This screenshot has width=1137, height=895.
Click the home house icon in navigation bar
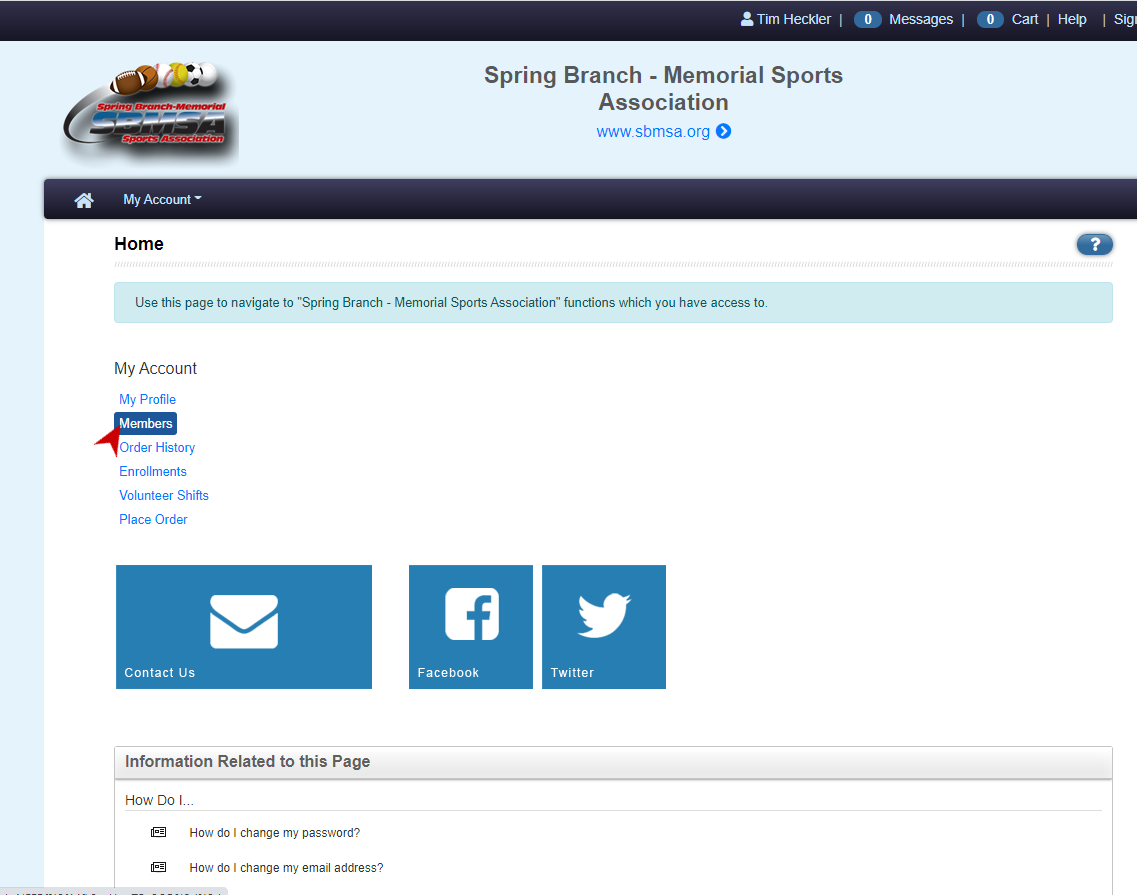(x=84, y=199)
